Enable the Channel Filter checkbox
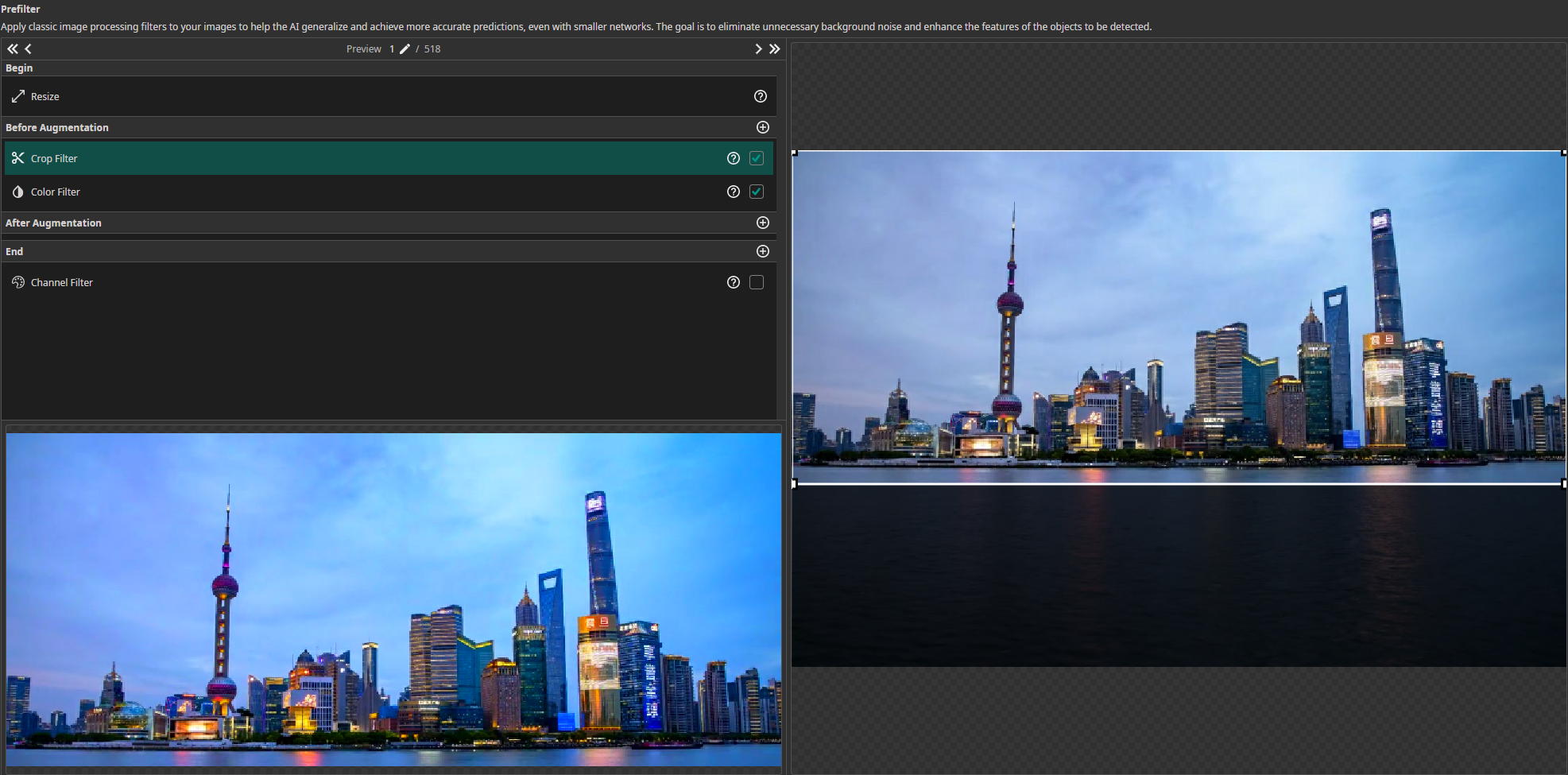The width and height of the screenshot is (1568, 775). pyautogui.click(x=756, y=282)
